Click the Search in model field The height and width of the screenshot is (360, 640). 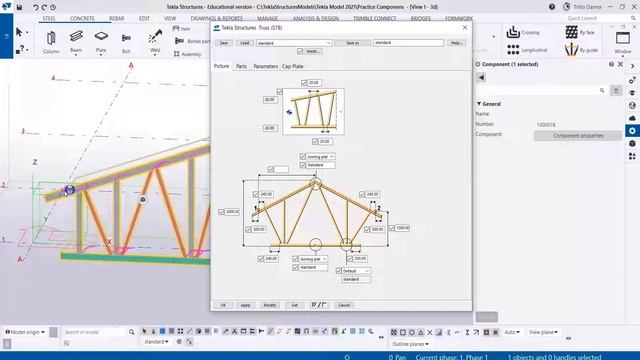[95, 332]
